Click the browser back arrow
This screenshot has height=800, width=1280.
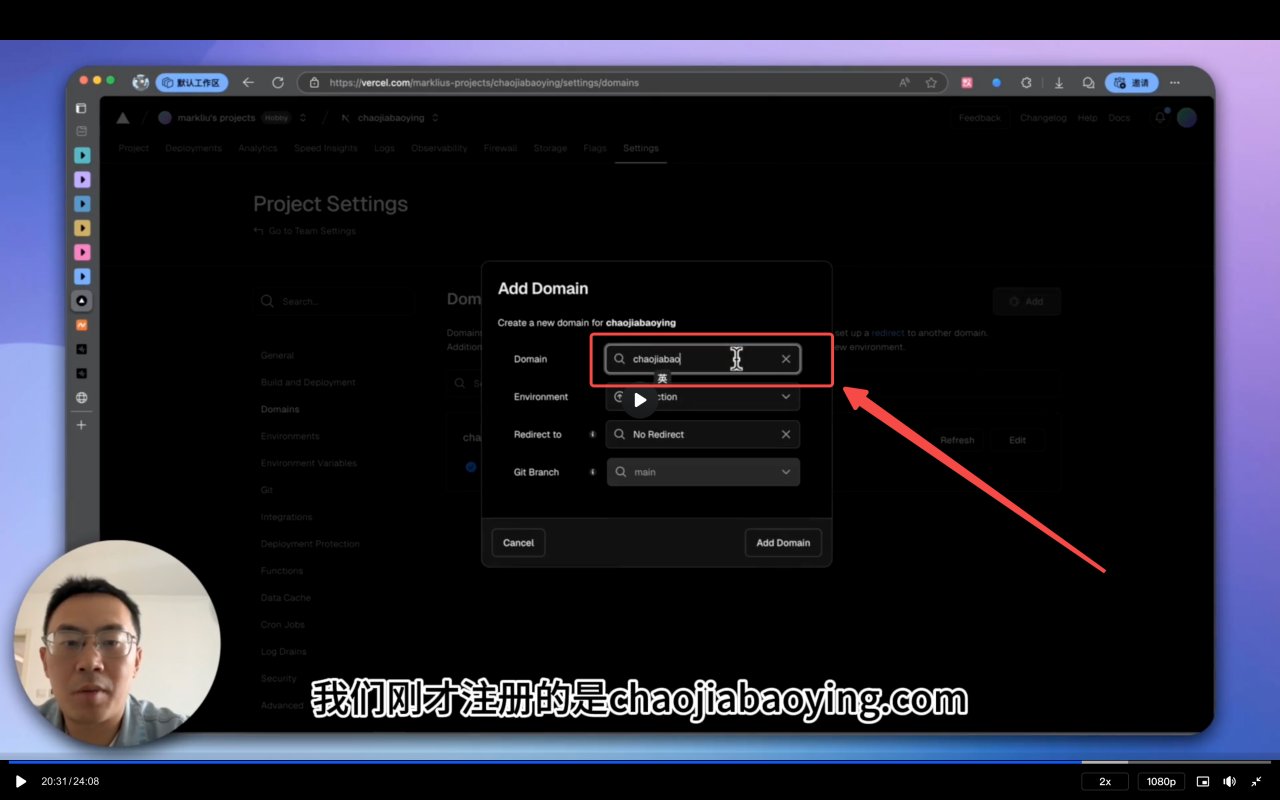pos(248,83)
